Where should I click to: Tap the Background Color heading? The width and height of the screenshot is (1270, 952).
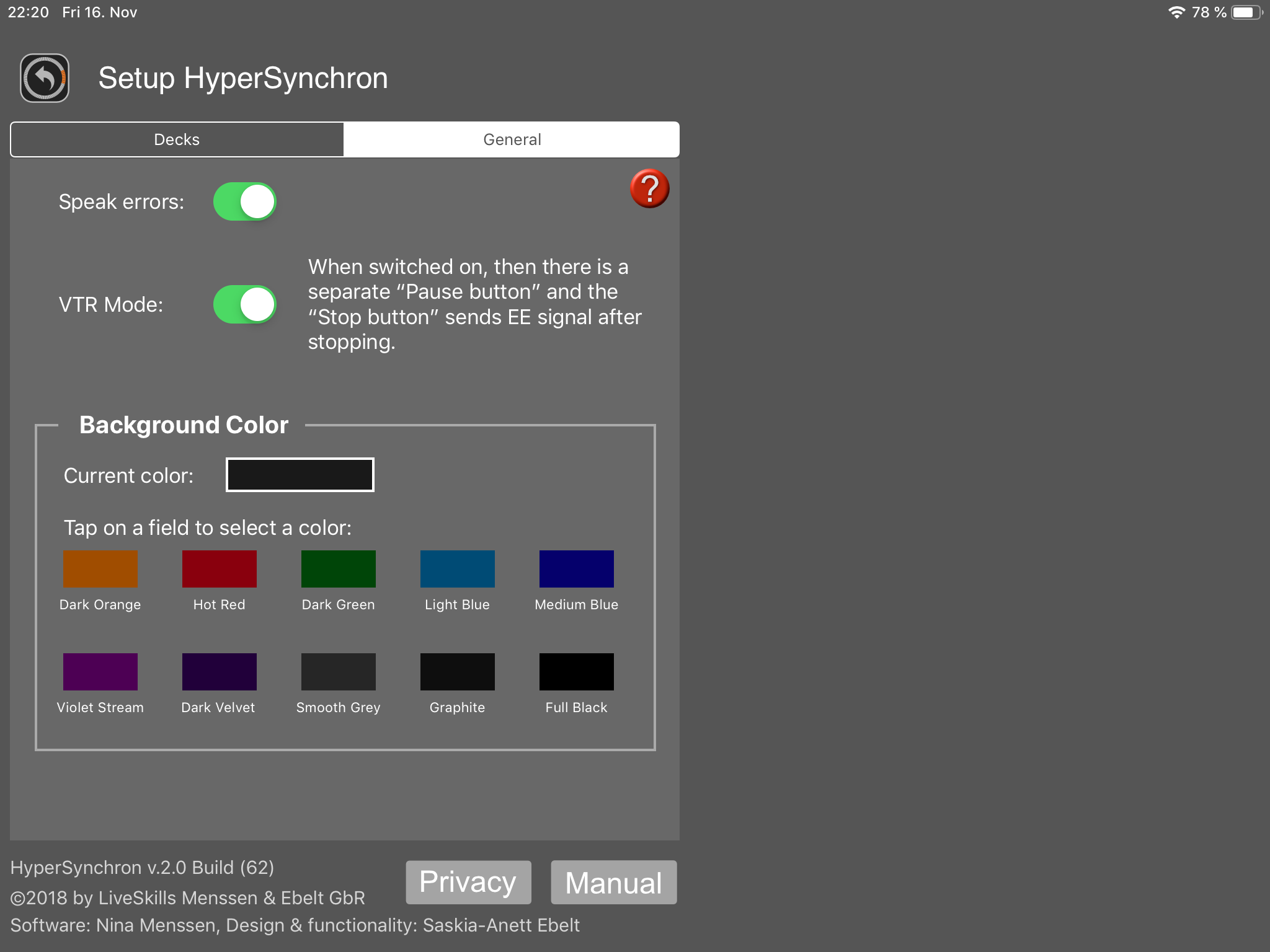[x=184, y=425]
